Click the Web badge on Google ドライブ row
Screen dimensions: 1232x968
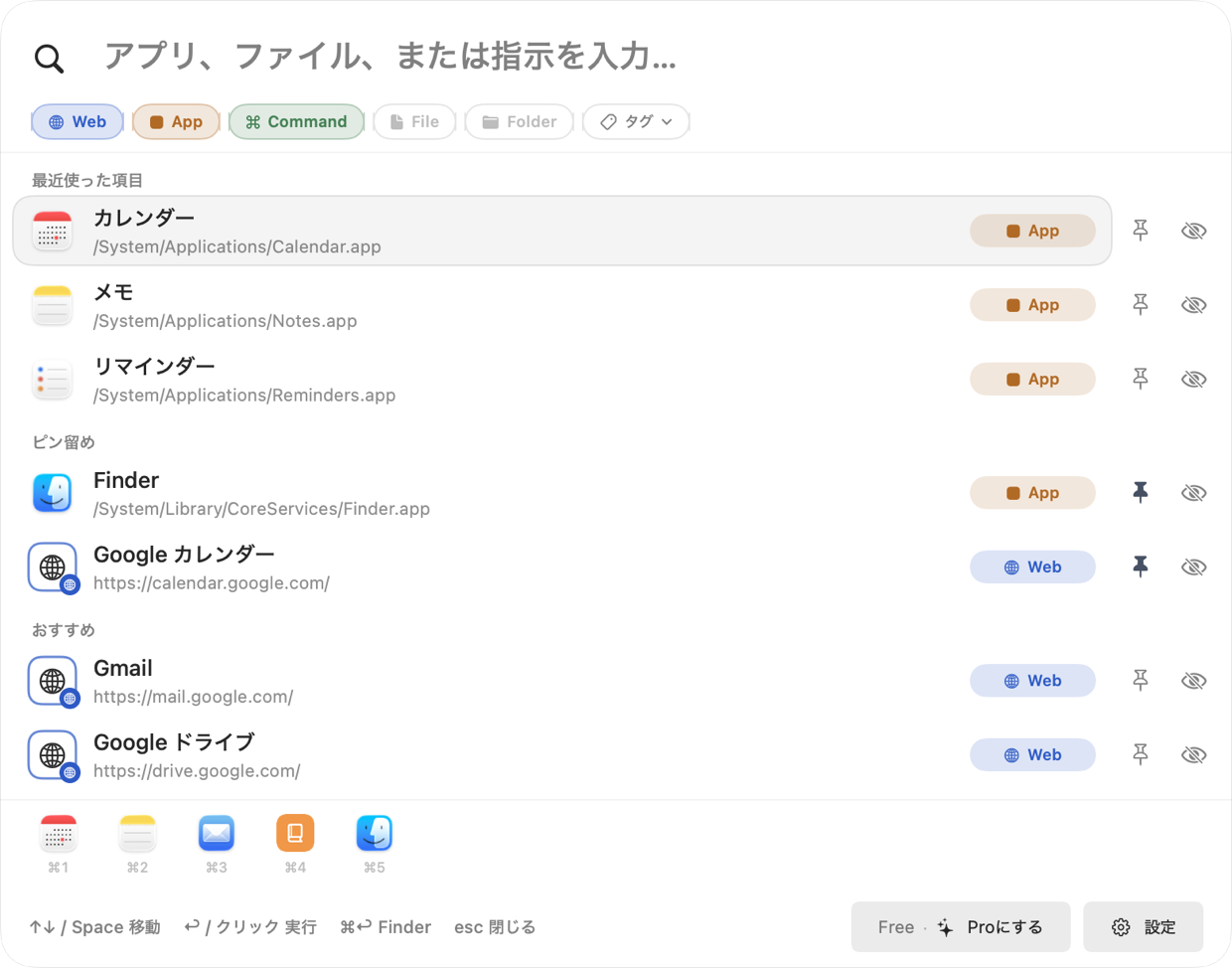click(x=1032, y=755)
